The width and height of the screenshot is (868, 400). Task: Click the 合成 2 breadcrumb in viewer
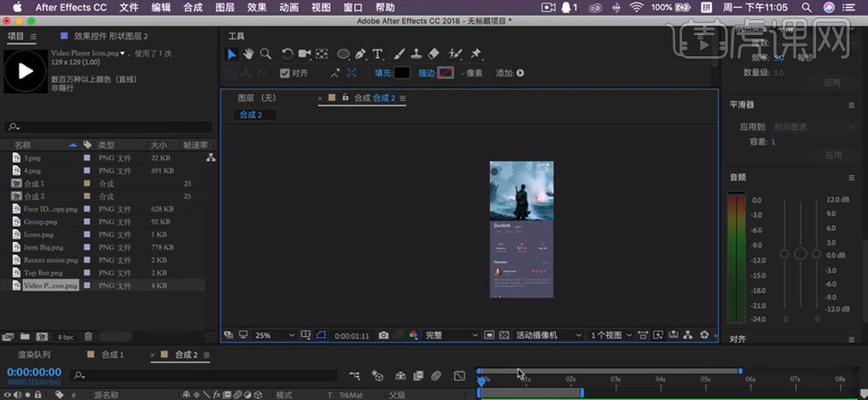pos(250,115)
